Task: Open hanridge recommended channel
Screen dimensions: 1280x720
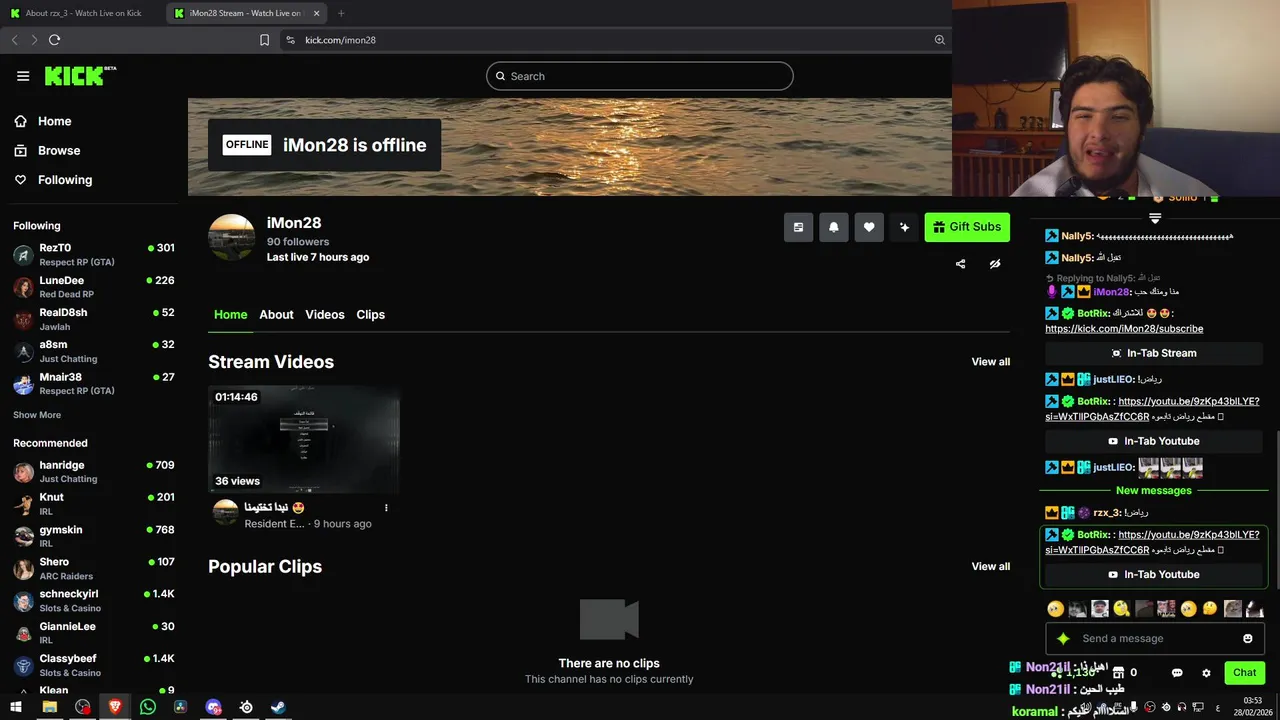Action: click(x=94, y=471)
